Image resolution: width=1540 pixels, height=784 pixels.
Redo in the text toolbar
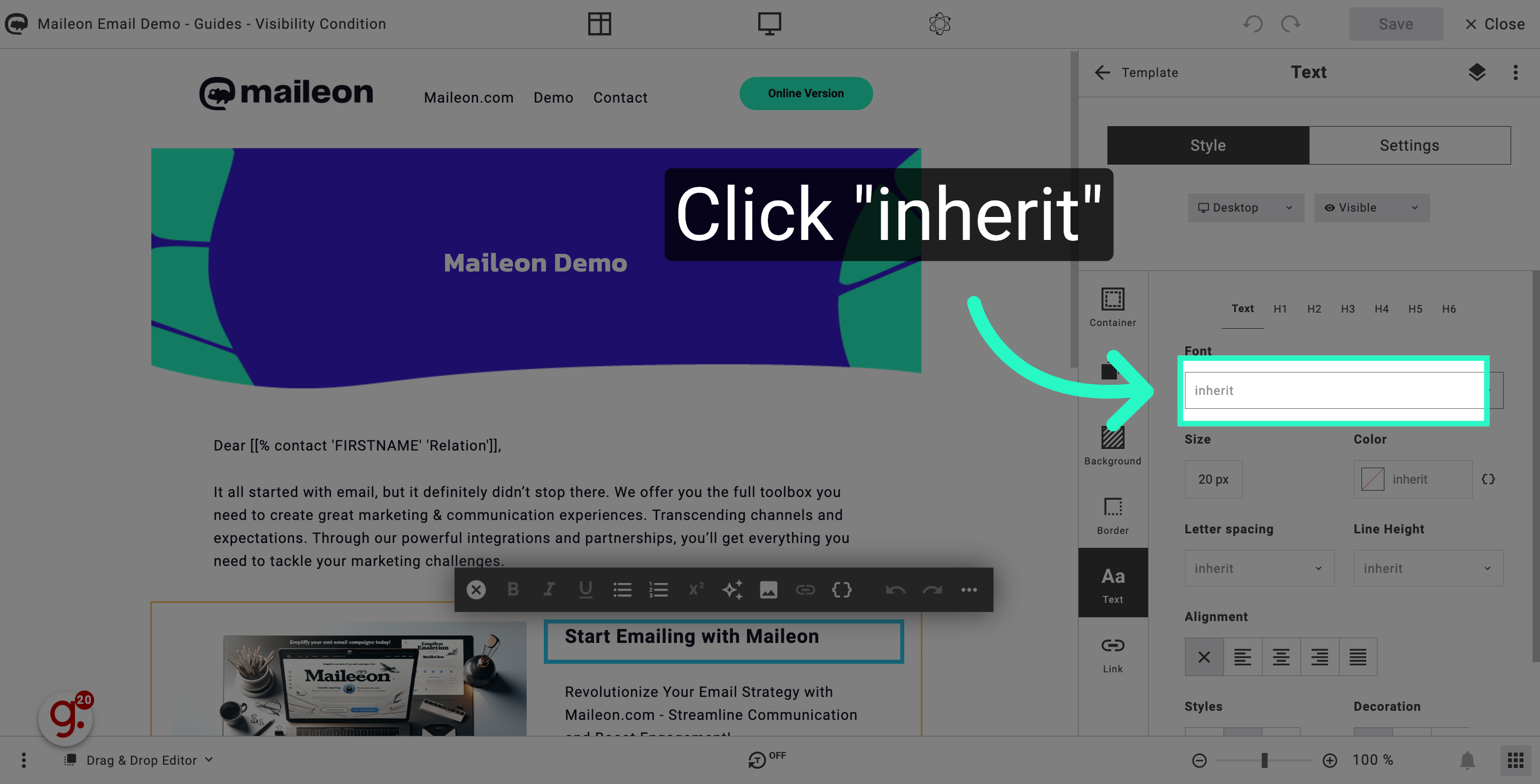(x=932, y=590)
